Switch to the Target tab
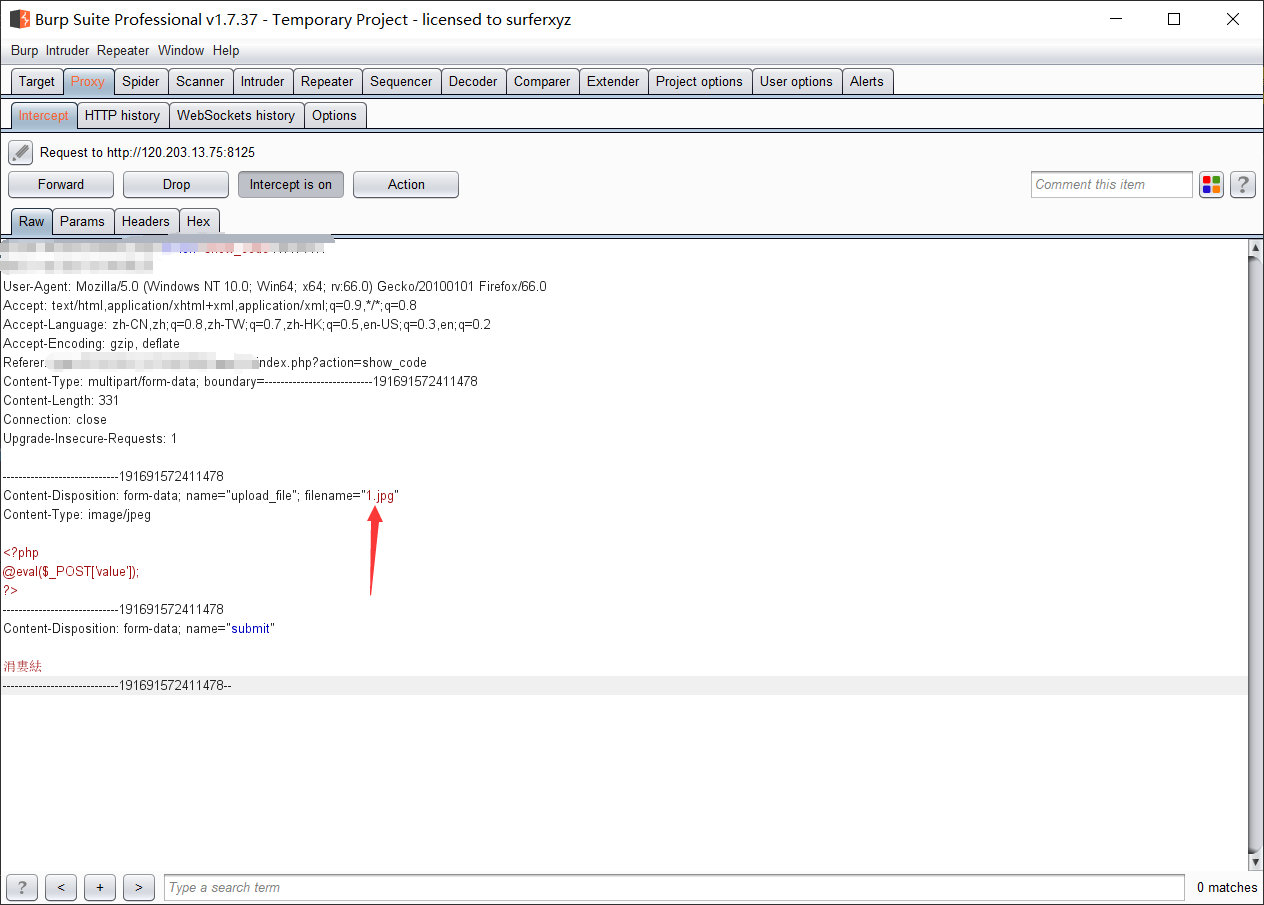The height and width of the screenshot is (905, 1264). tap(37, 82)
